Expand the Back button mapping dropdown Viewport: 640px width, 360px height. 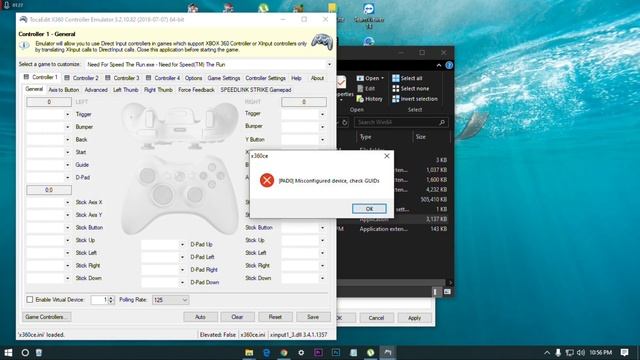[x=67, y=140]
